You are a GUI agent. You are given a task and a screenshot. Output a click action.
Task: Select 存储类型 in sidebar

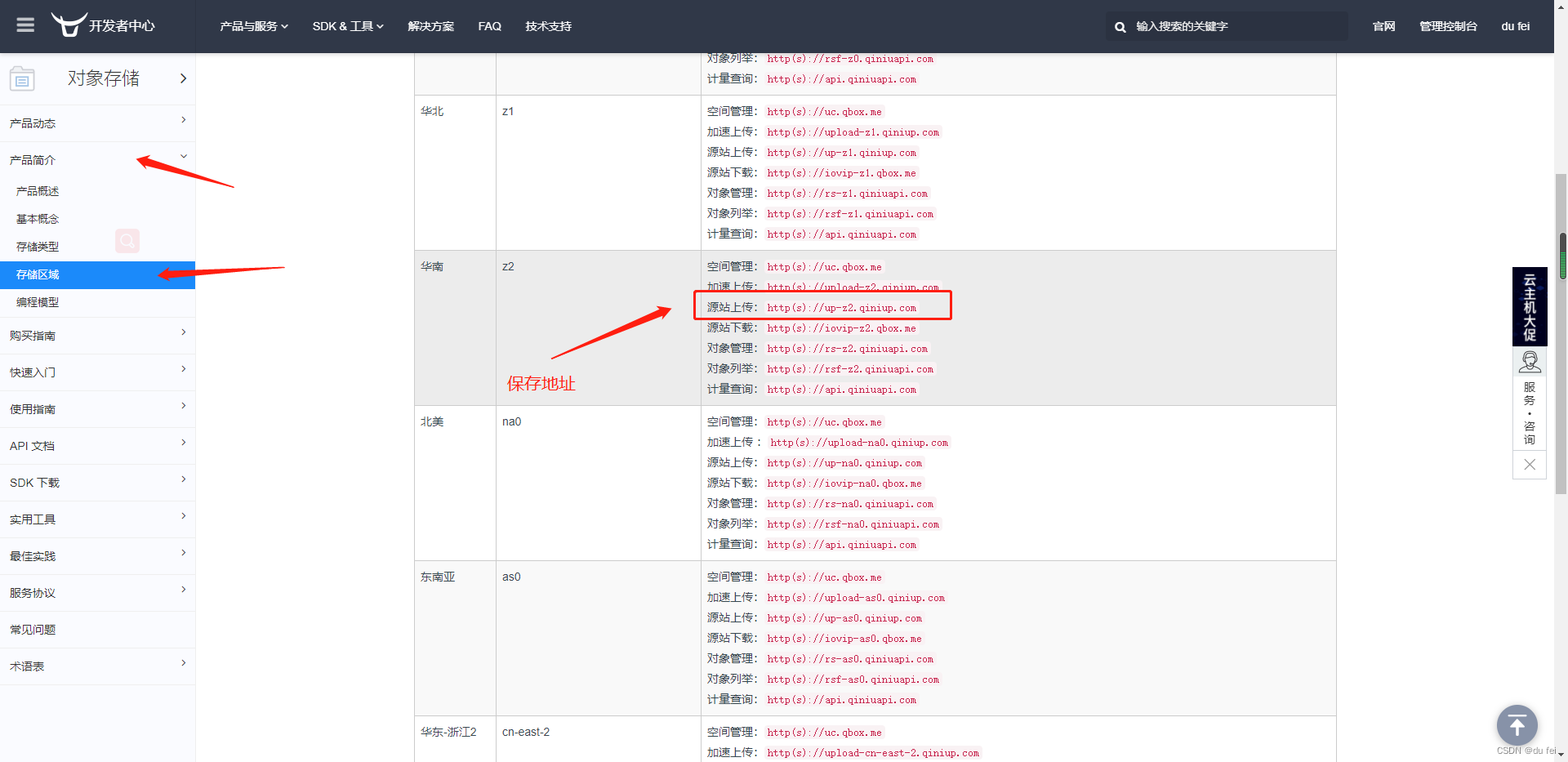coord(38,247)
